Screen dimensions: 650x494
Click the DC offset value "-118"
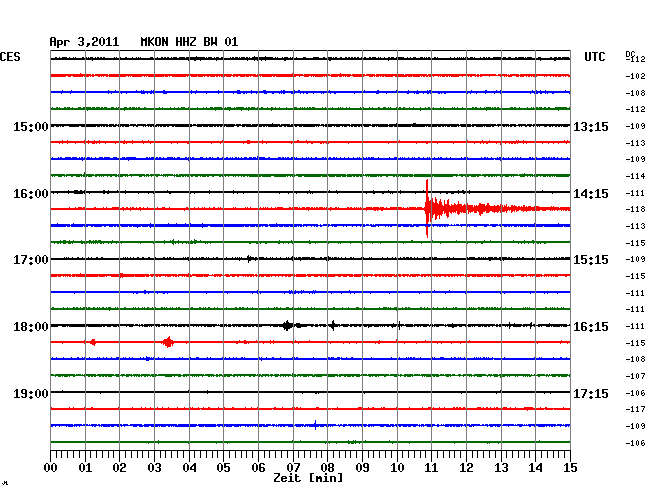click(x=635, y=209)
